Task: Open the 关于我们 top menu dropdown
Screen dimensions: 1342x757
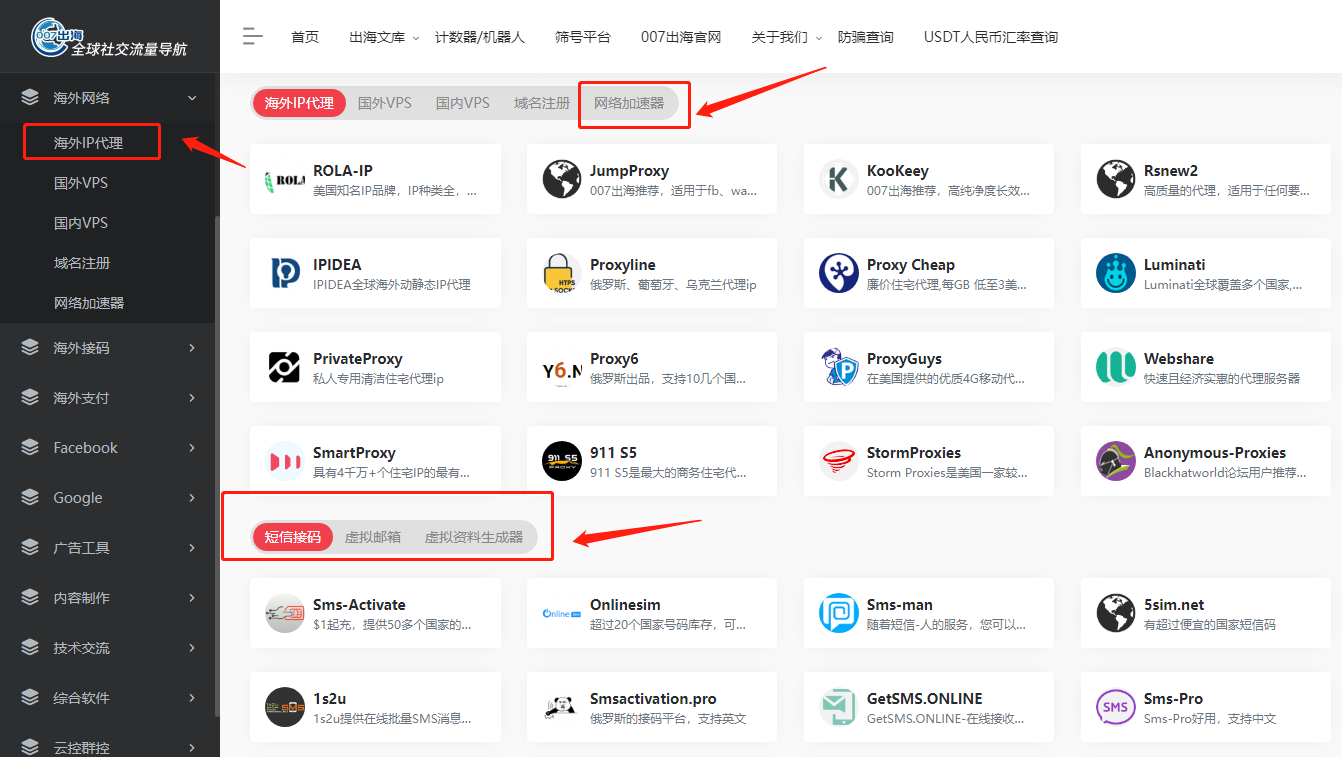Action: (x=786, y=37)
